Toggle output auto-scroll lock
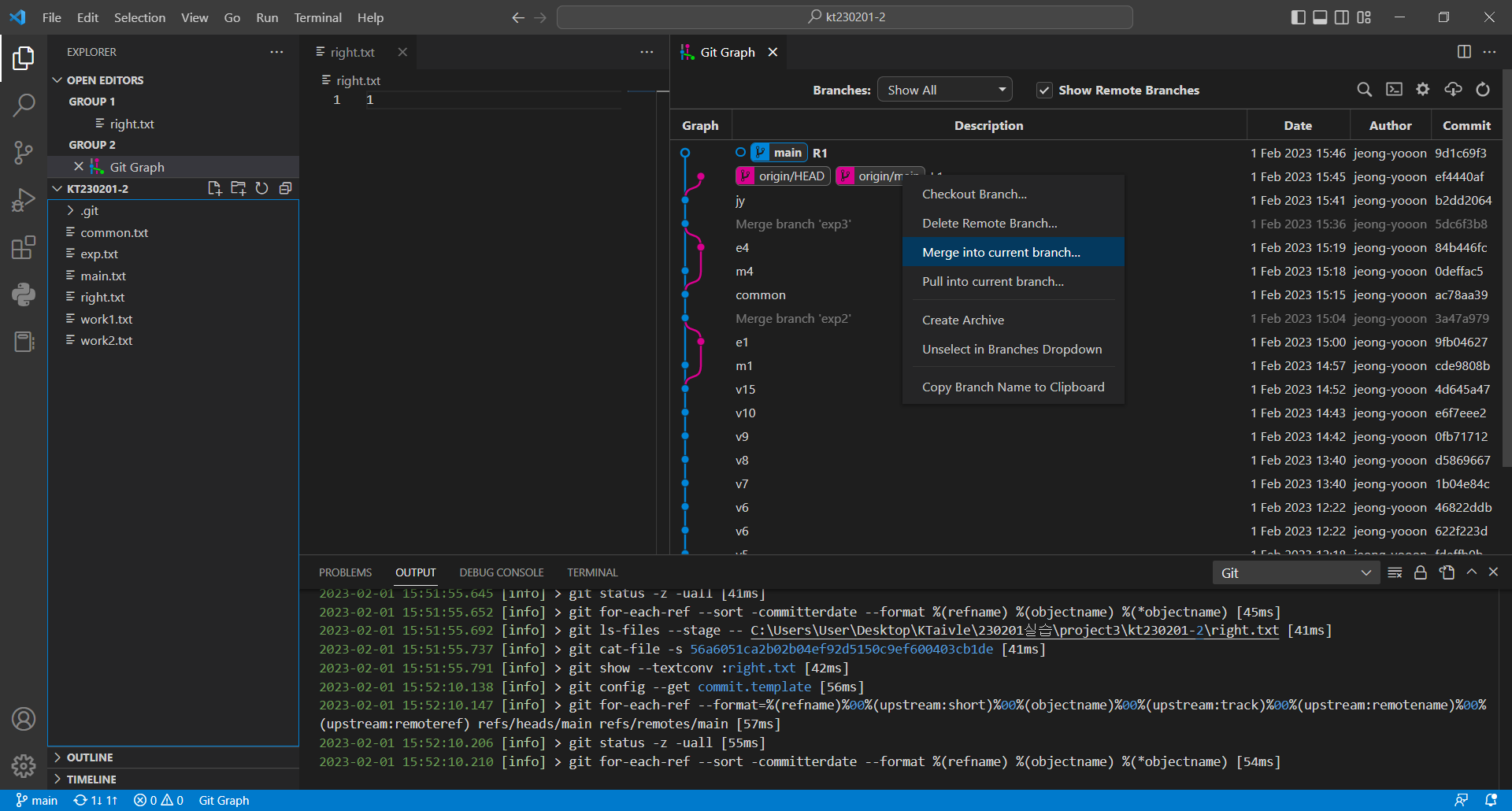This screenshot has height=811, width=1512. (1420, 572)
